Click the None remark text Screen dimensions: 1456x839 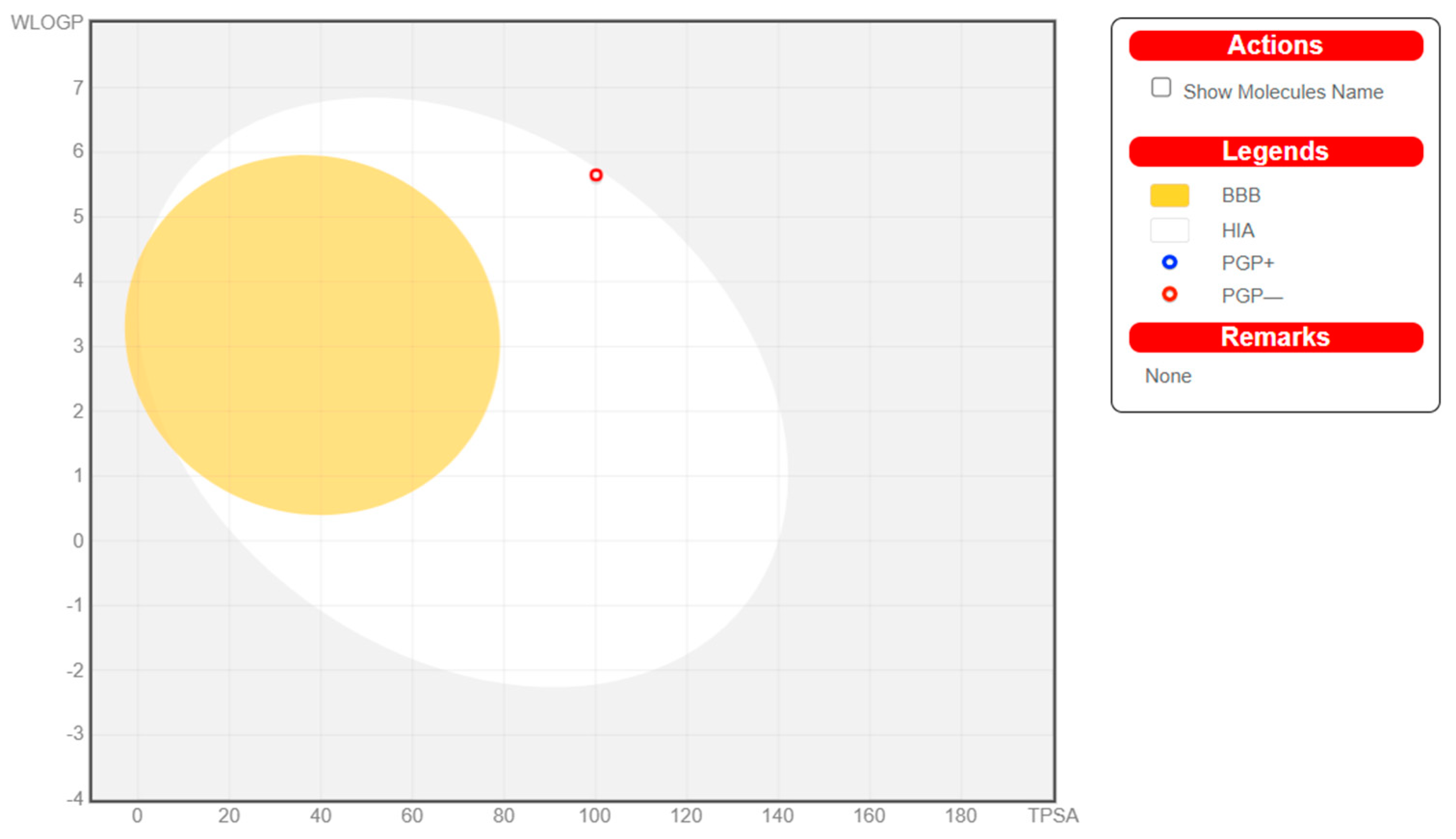(1168, 376)
